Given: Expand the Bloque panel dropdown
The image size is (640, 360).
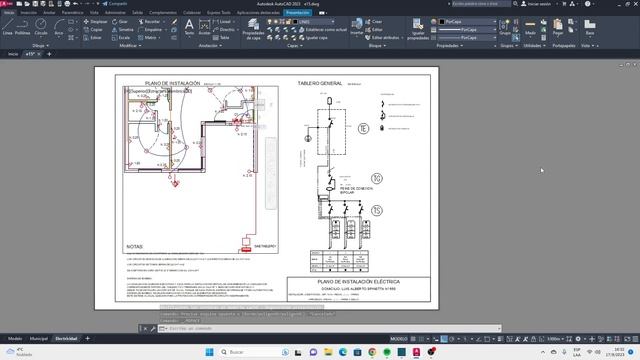Looking at the screenshot, I should coord(377,46).
